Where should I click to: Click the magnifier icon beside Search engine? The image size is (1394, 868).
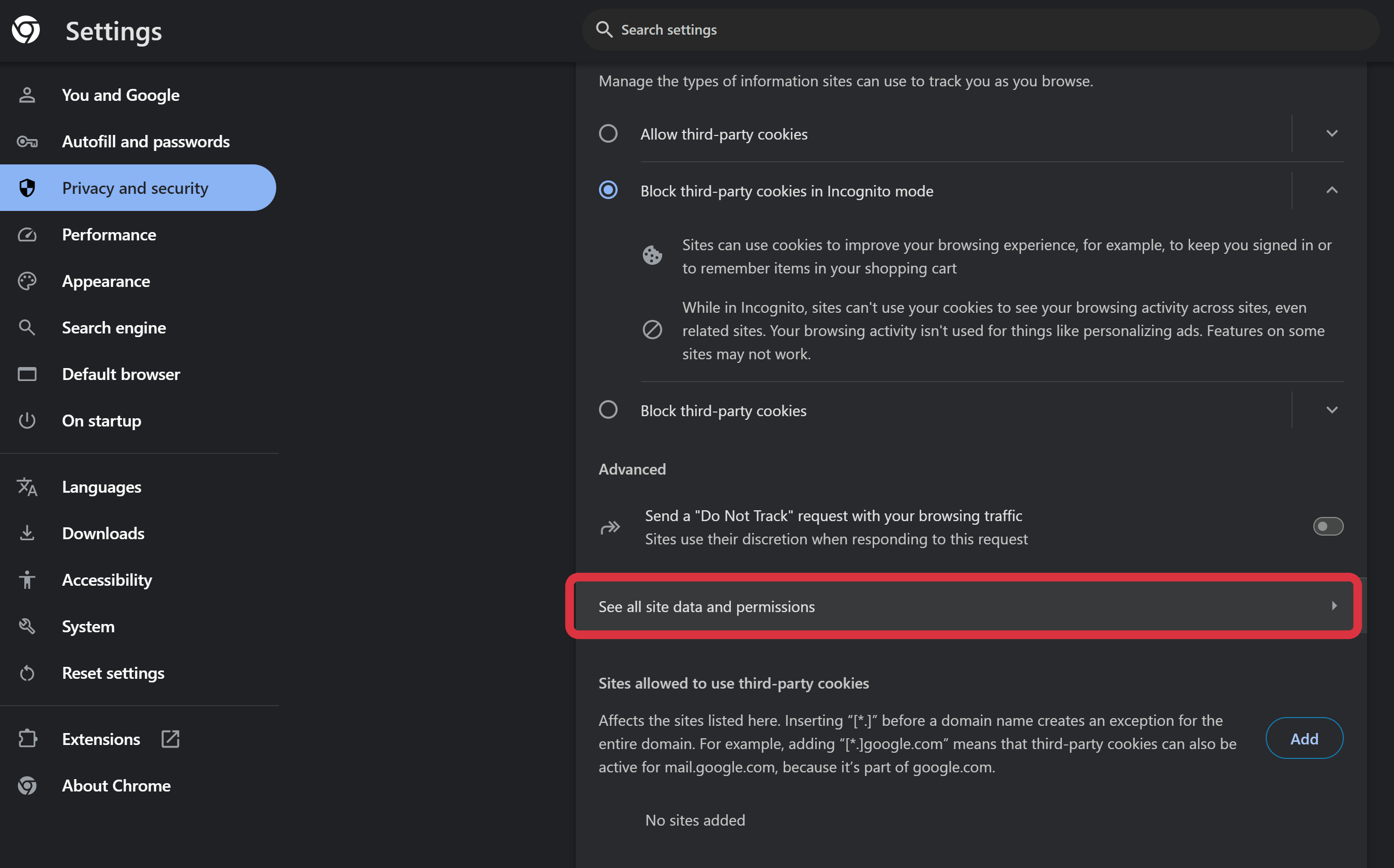click(27, 327)
